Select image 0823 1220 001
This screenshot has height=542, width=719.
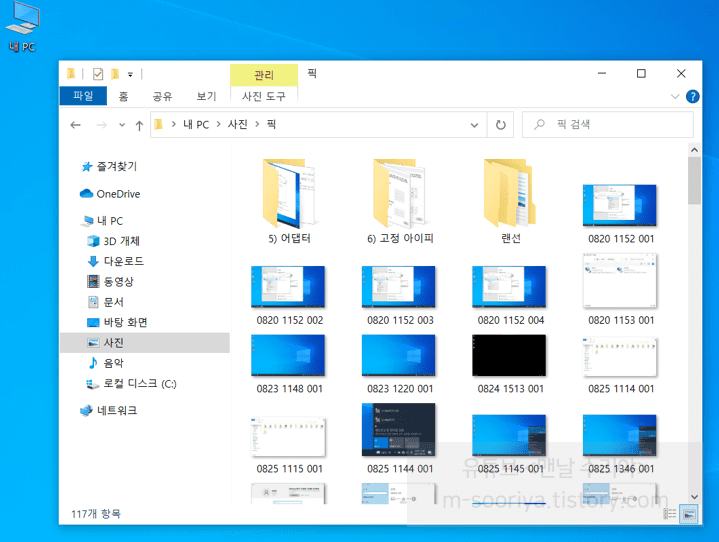(400, 364)
